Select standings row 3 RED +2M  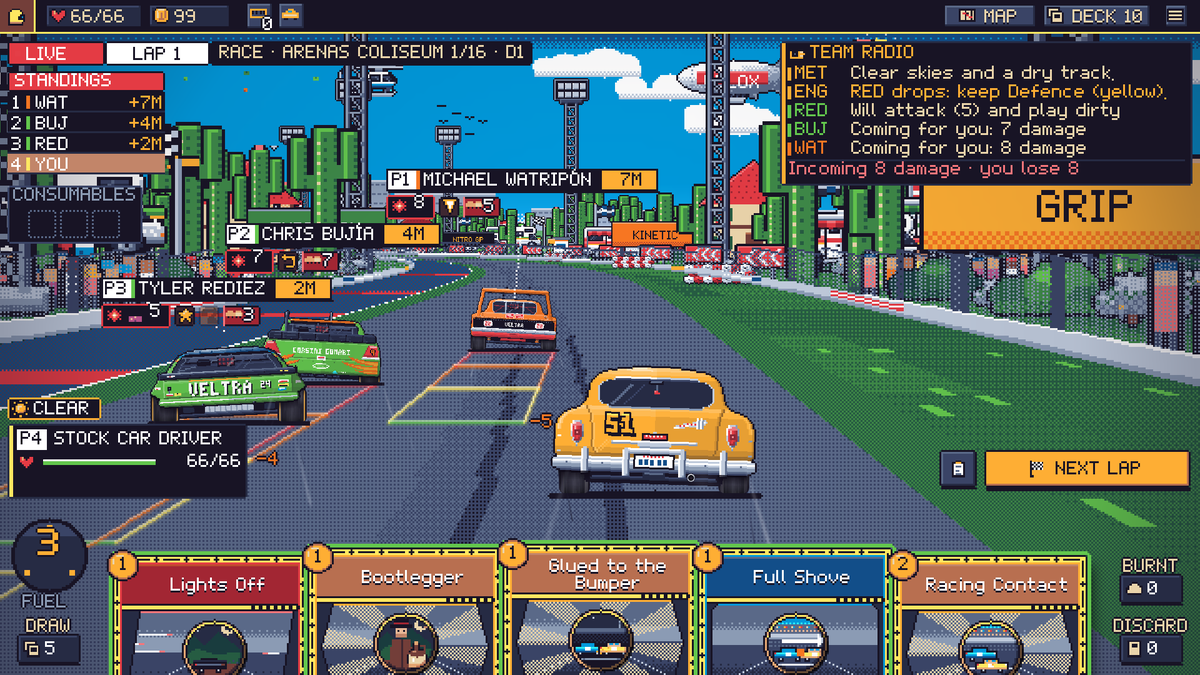86,143
